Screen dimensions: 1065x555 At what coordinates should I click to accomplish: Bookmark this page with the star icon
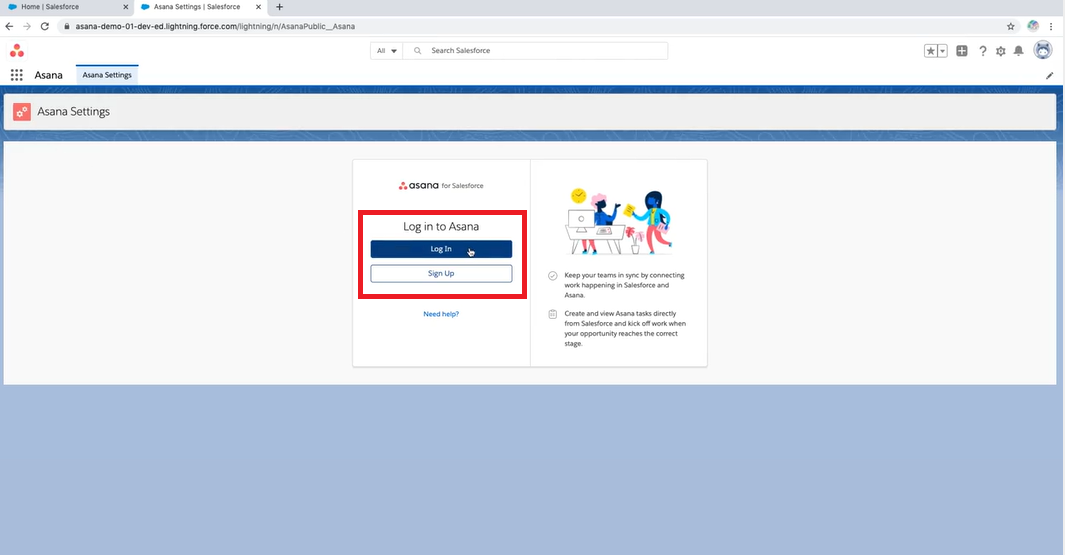click(x=1011, y=26)
